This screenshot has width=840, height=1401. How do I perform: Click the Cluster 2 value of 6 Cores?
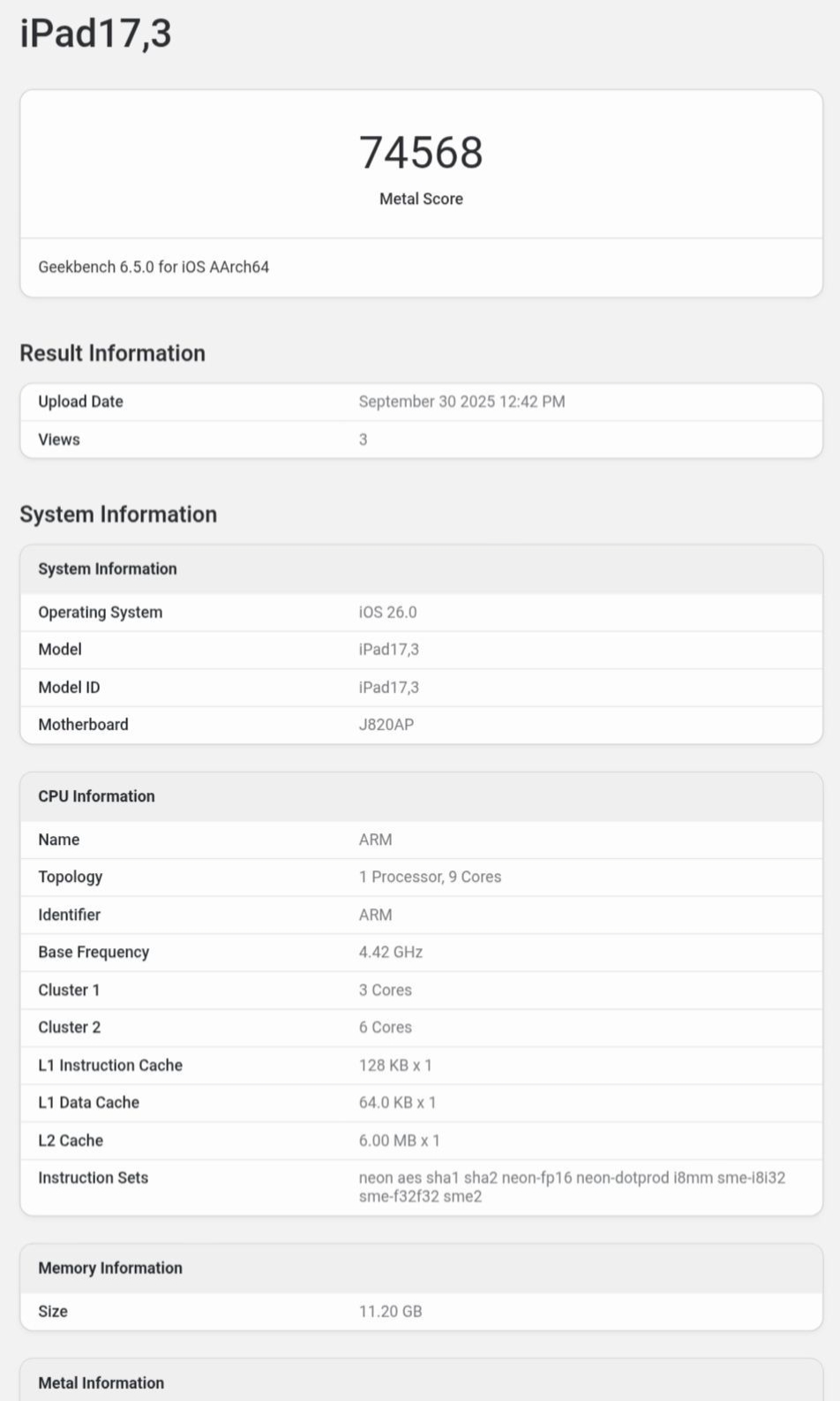point(385,1028)
